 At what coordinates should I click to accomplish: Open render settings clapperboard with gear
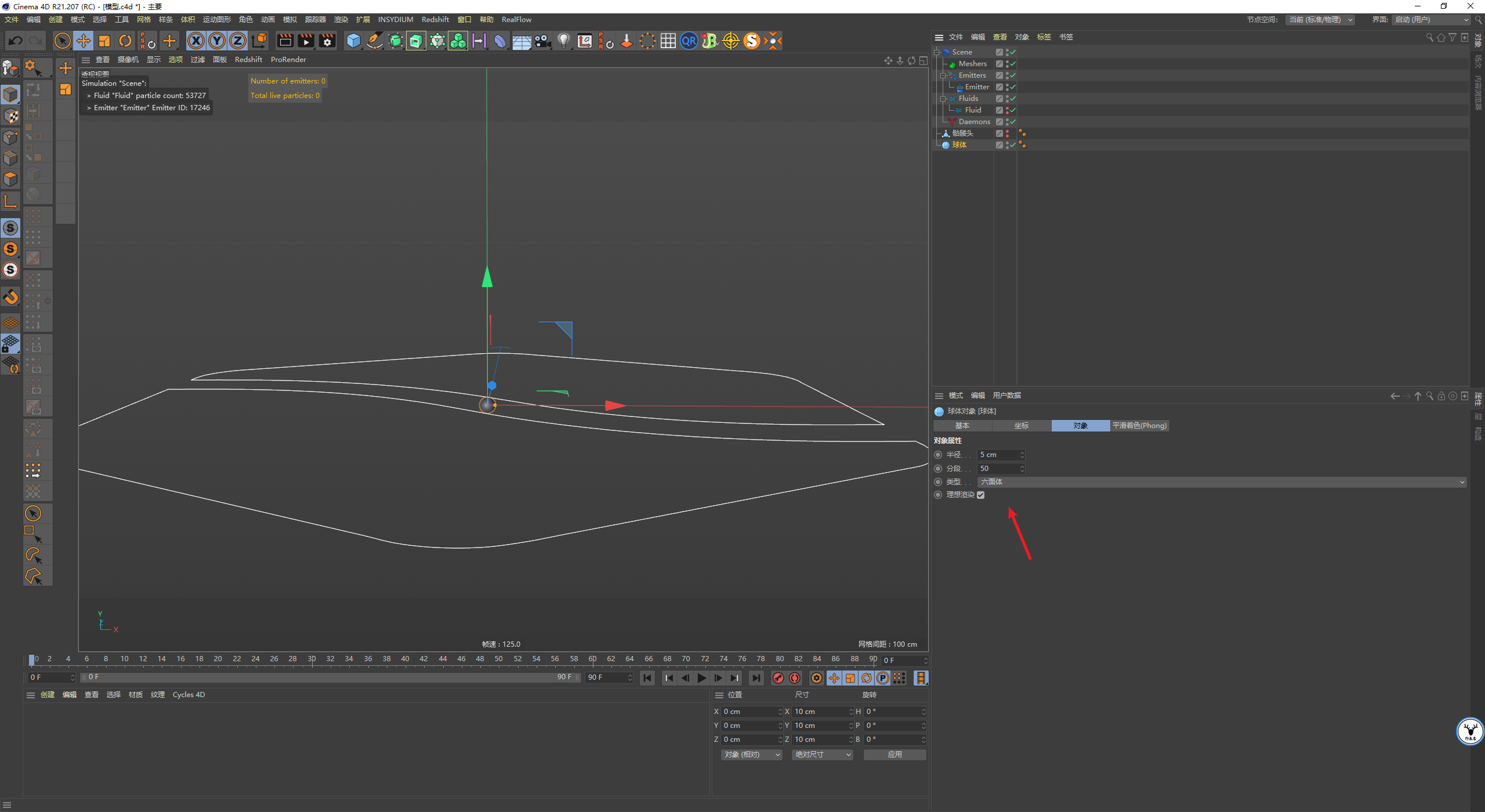point(328,41)
